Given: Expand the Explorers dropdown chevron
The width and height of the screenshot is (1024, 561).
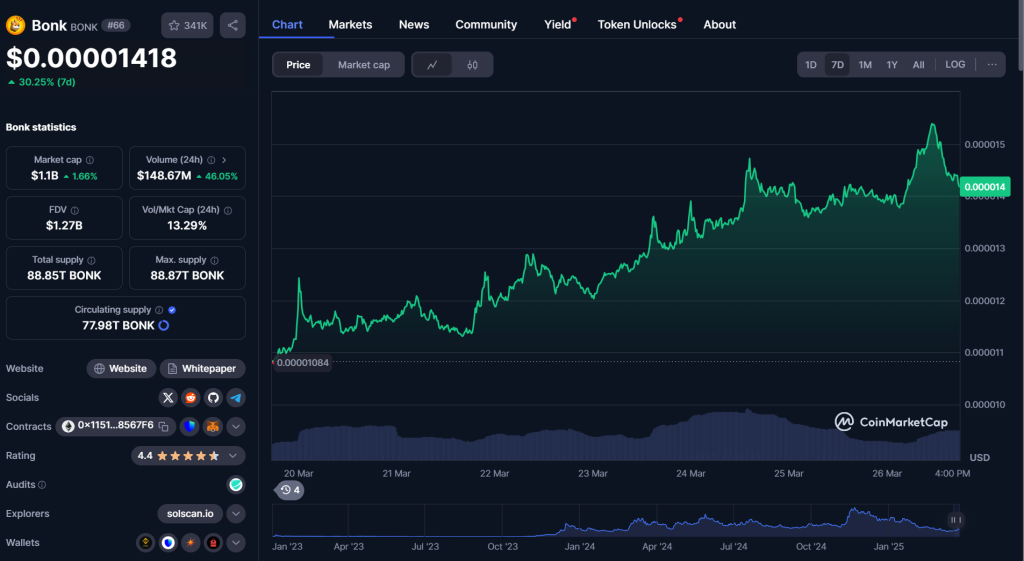Looking at the screenshot, I should [x=236, y=514].
